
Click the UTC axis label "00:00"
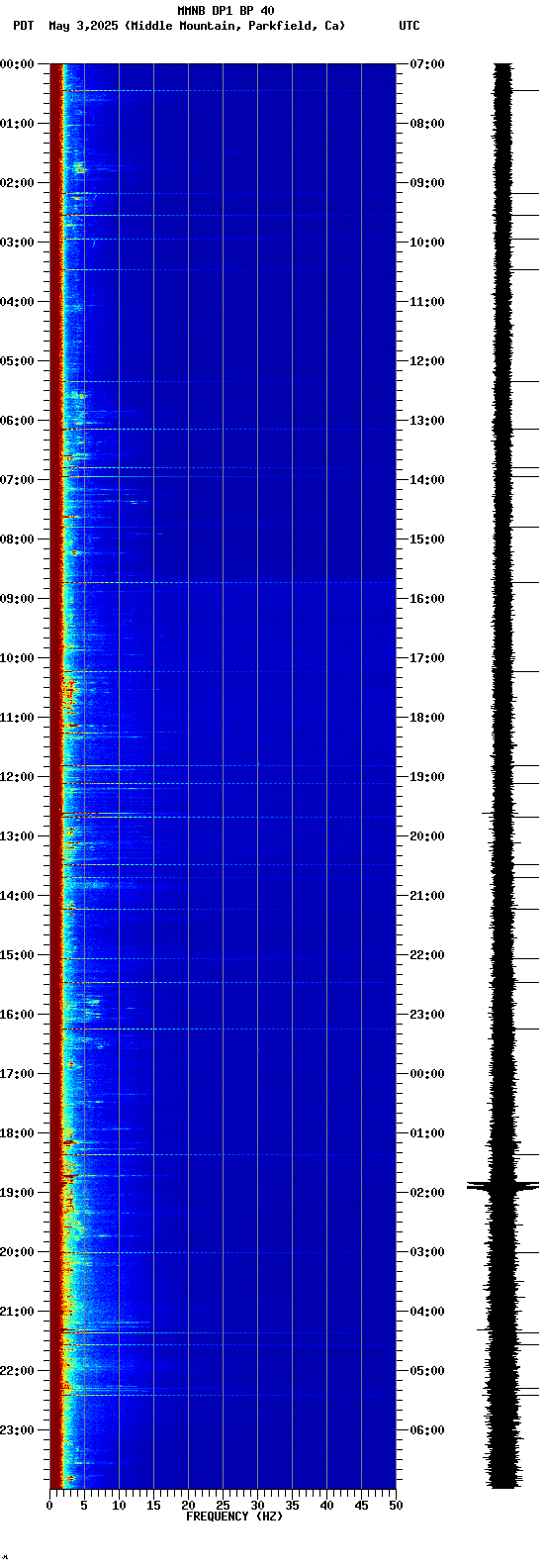[x=426, y=1074]
